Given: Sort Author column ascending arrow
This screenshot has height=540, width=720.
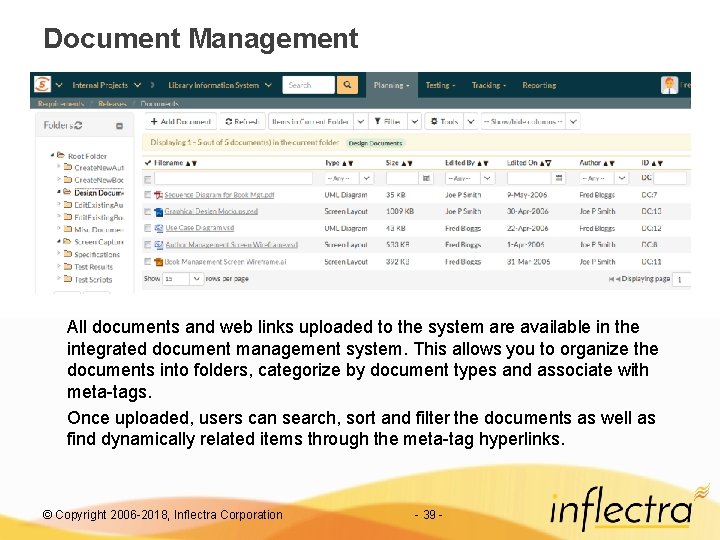Looking at the screenshot, I should (x=606, y=163).
